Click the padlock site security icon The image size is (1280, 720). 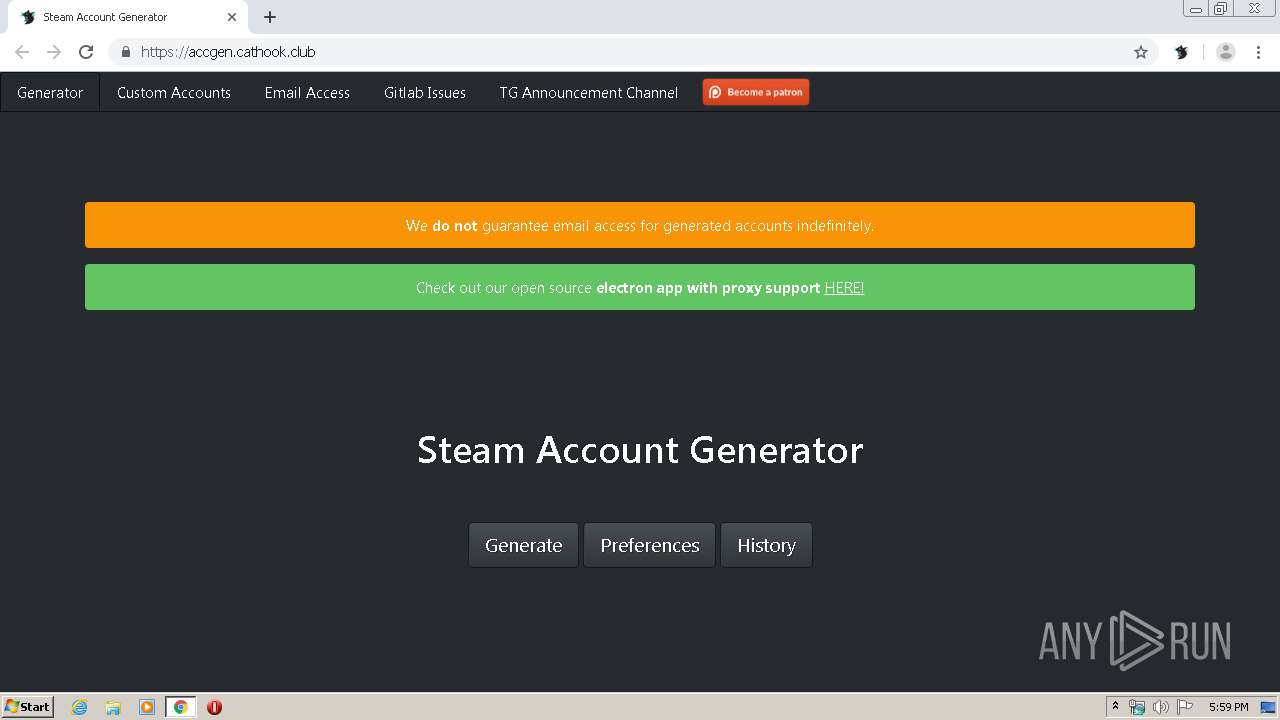(x=125, y=52)
